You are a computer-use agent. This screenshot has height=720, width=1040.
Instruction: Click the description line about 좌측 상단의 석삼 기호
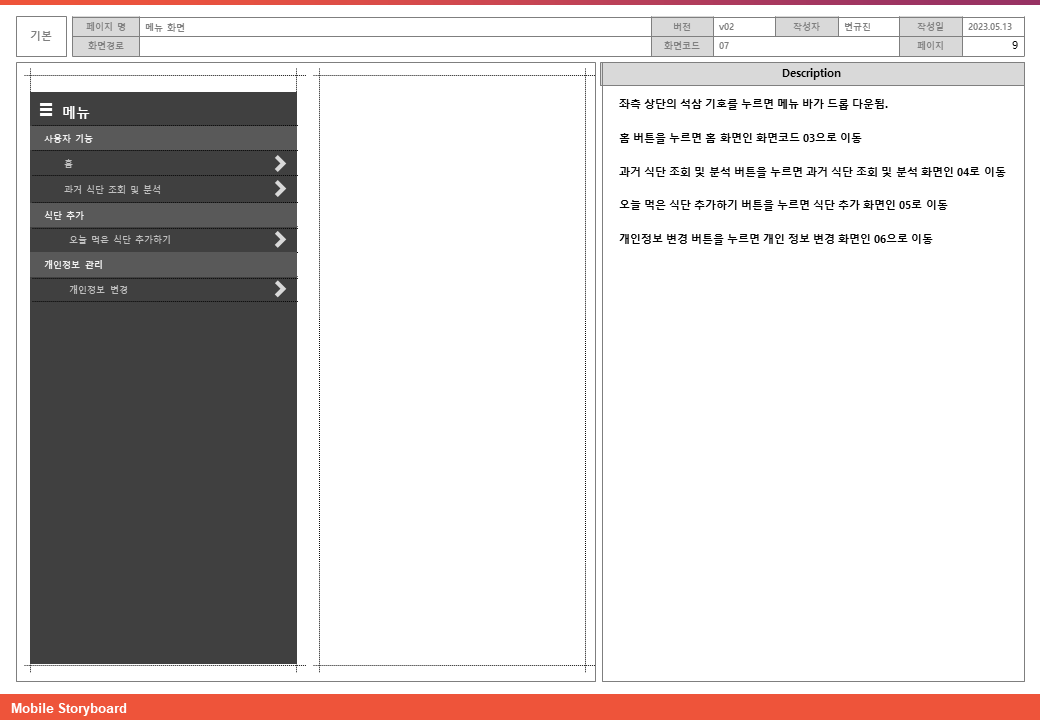[x=753, y=104]
